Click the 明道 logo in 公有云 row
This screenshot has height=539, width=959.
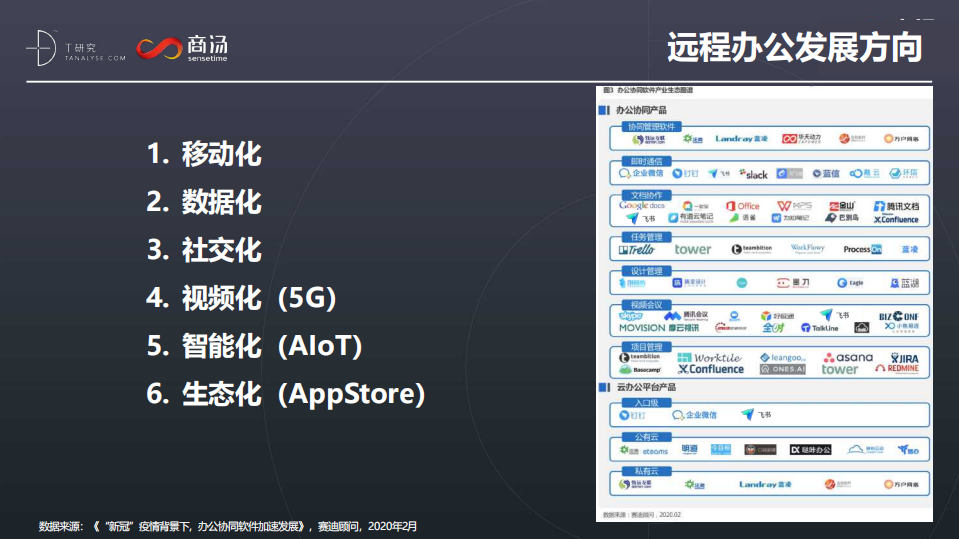pyautogui.click(x=689, y=450)
